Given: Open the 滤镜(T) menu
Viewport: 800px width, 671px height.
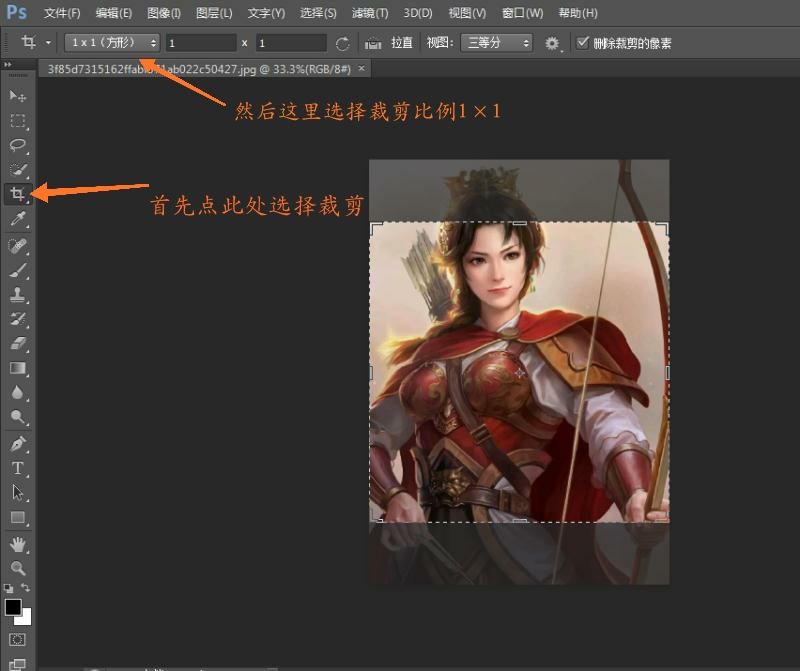Looking at the screenshot, I should point(370,13).
